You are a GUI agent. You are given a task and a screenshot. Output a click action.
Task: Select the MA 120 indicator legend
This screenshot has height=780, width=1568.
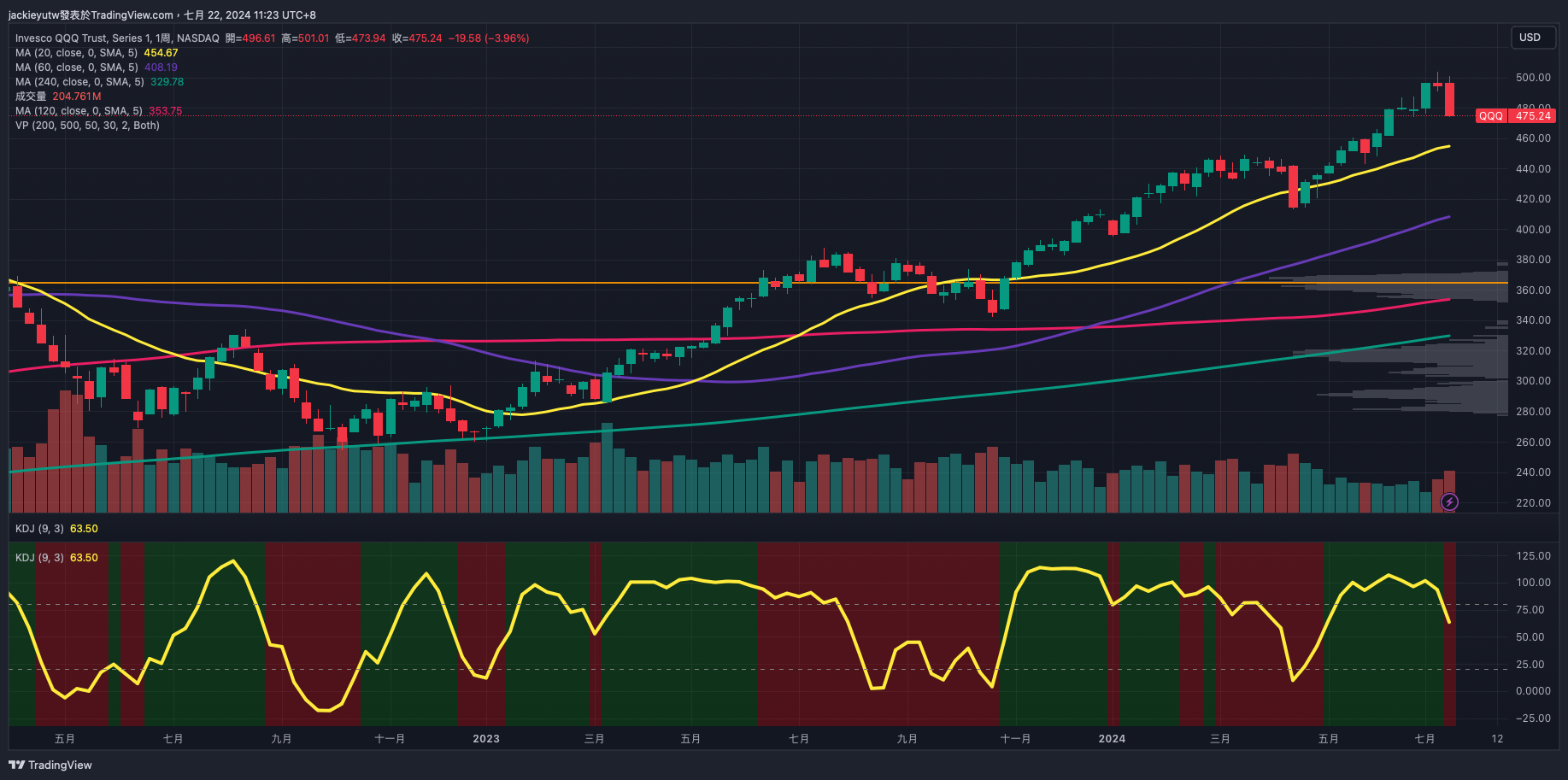point(79,111)
